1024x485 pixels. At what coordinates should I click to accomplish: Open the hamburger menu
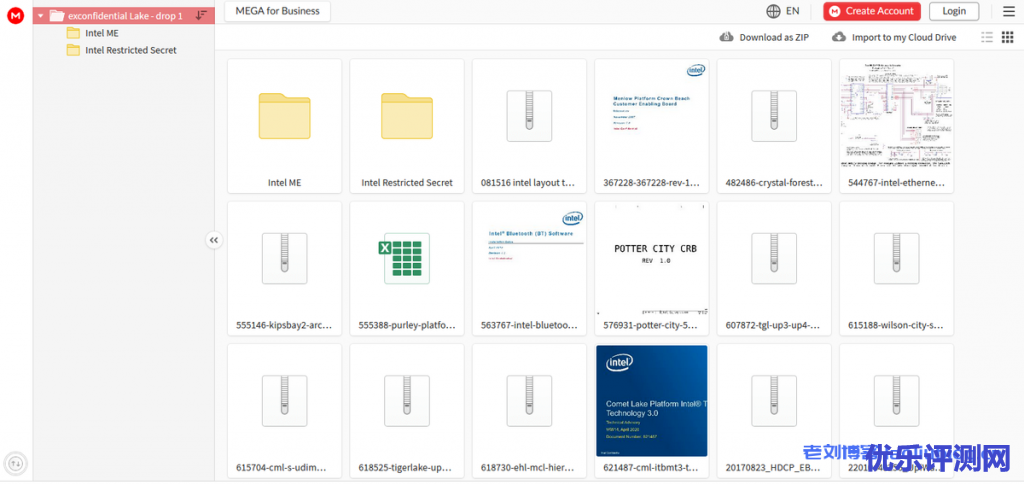pyautogui.click(x=1008, y=11)
